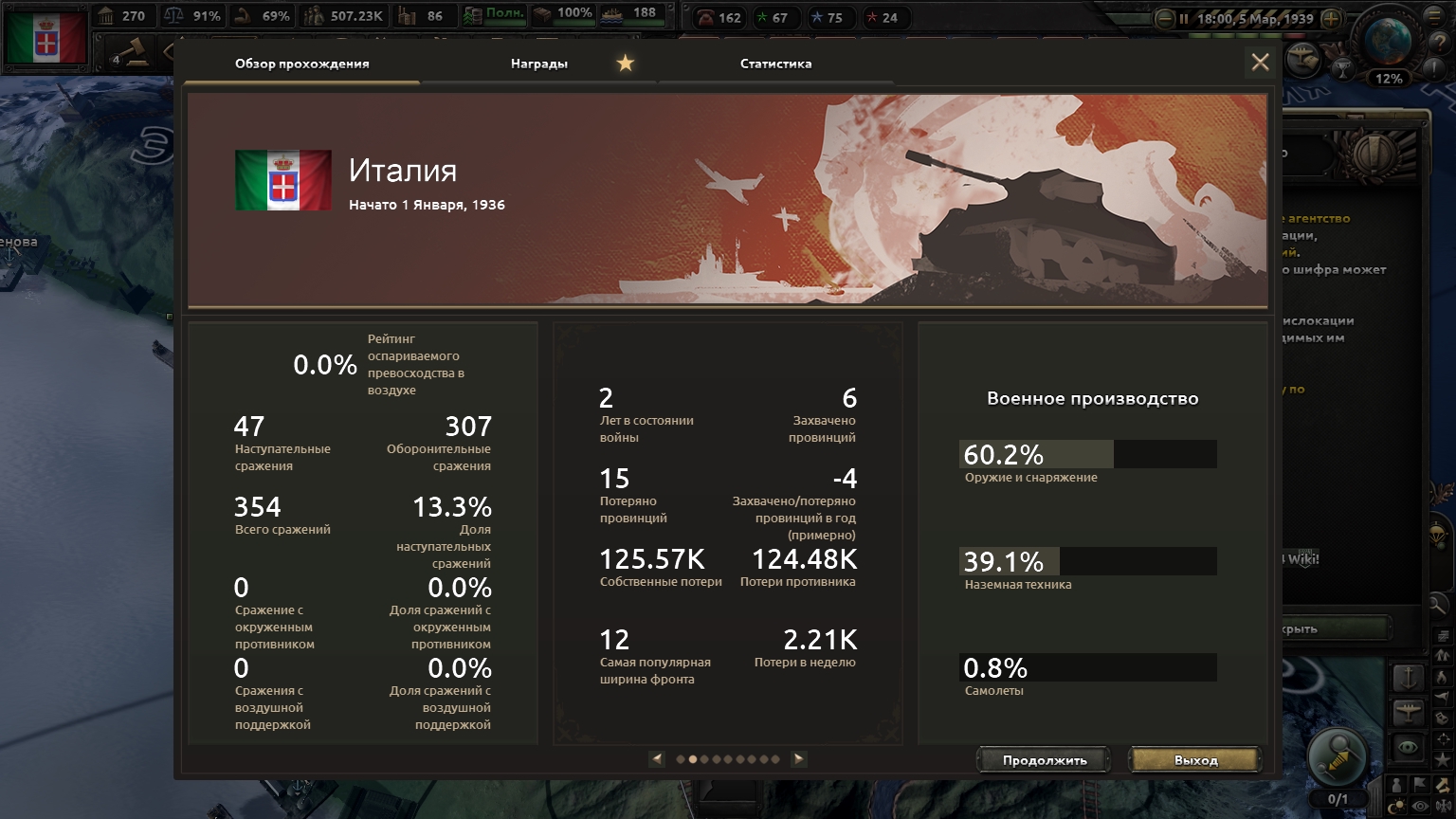1456x819 pixels.
Task: Click the Наземная техника 39.1% bar
Action: 1088,561
